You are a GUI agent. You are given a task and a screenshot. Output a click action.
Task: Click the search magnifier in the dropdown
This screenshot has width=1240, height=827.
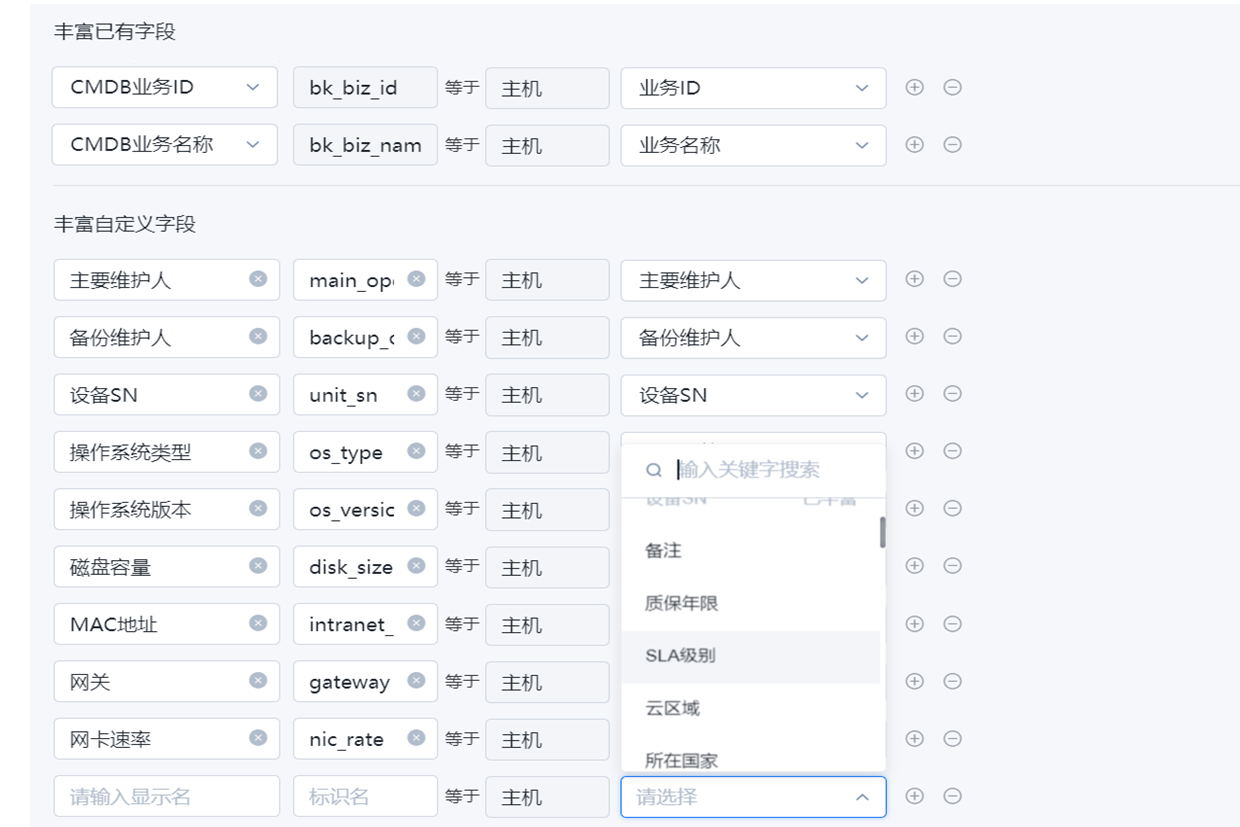(x=655, y=468)
